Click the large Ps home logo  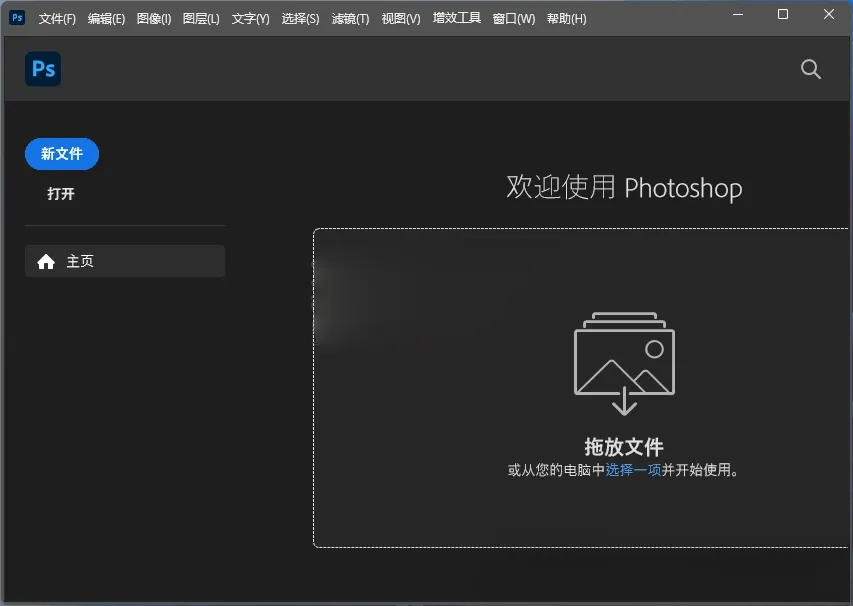tap(43, 69)
